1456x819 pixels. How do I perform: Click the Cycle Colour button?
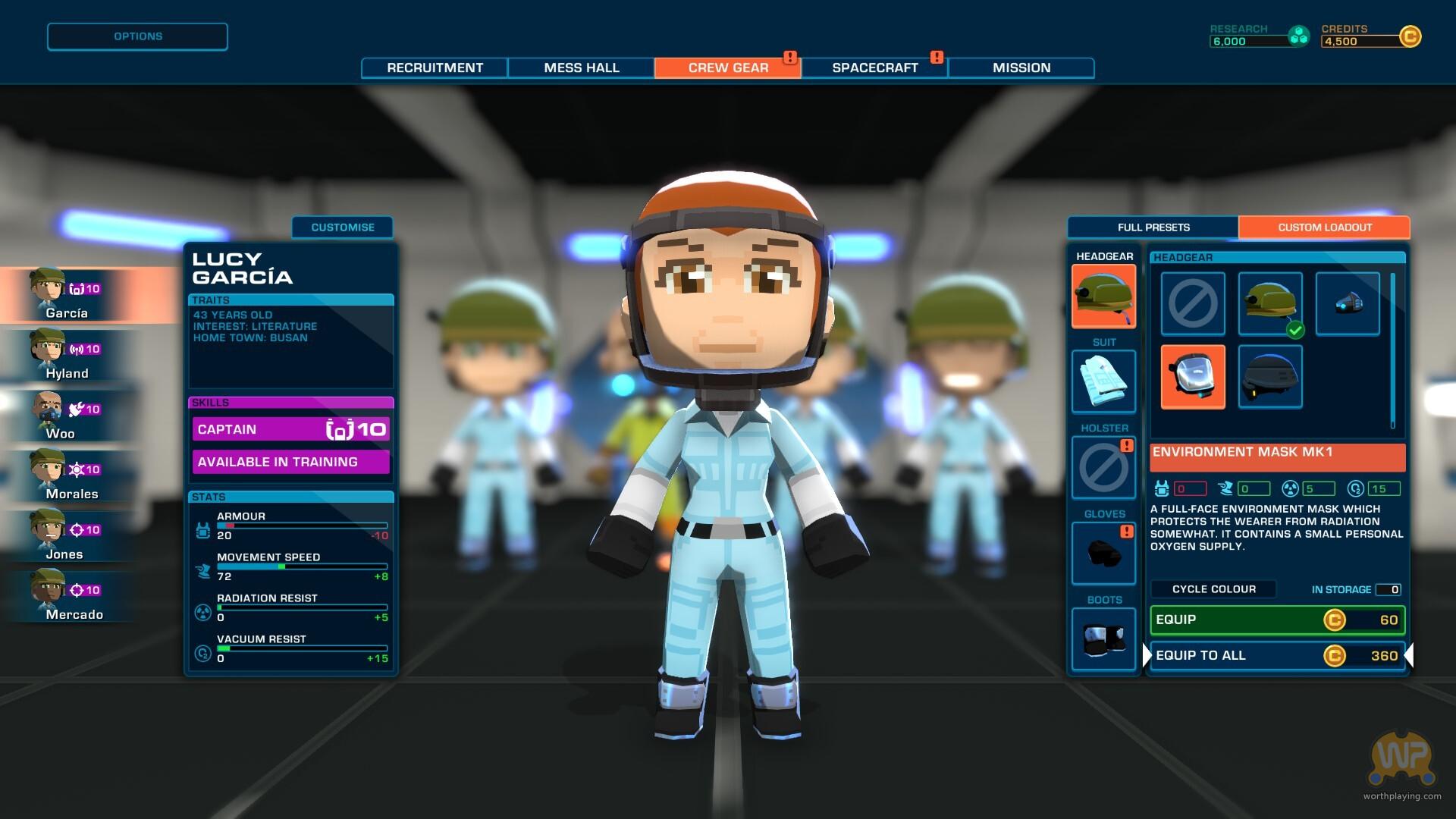point(1213,589)
